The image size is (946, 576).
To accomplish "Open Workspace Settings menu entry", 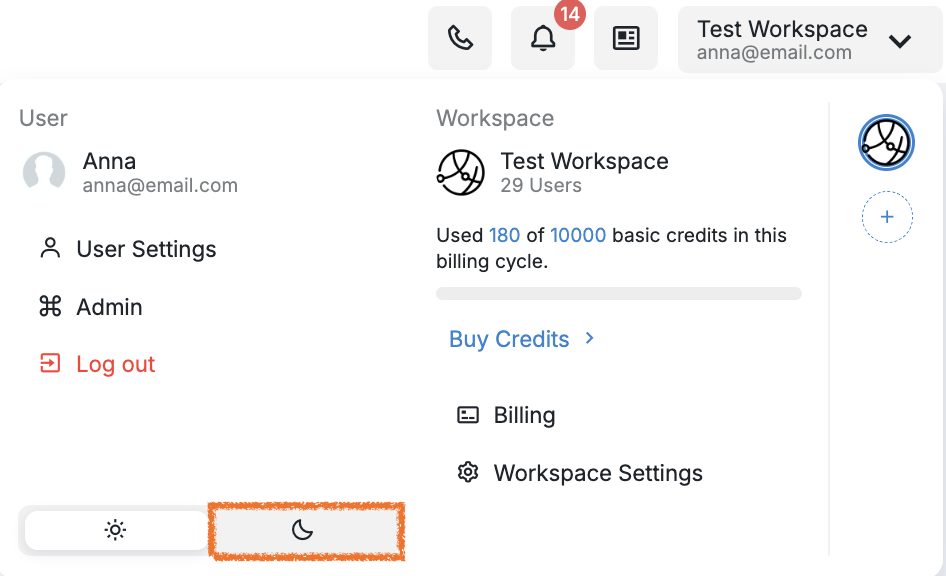I will click(580, 472).
